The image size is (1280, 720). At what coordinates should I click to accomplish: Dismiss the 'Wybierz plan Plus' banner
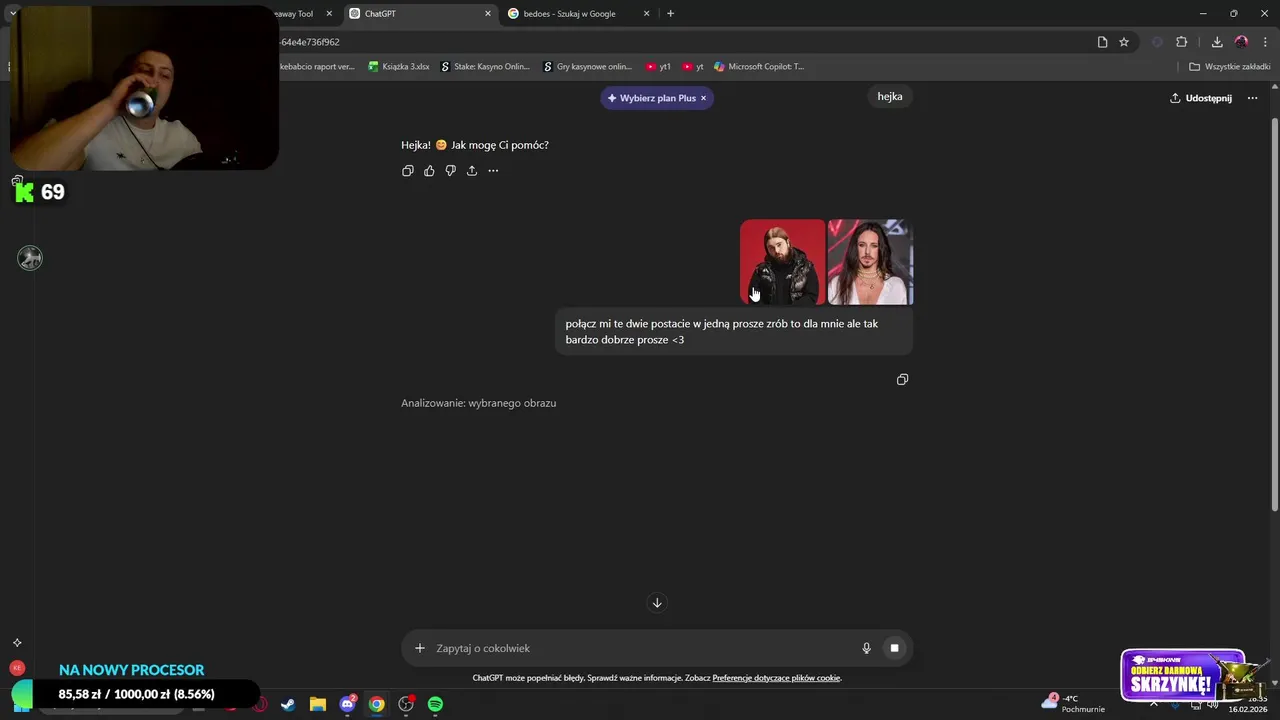(703, 98)
